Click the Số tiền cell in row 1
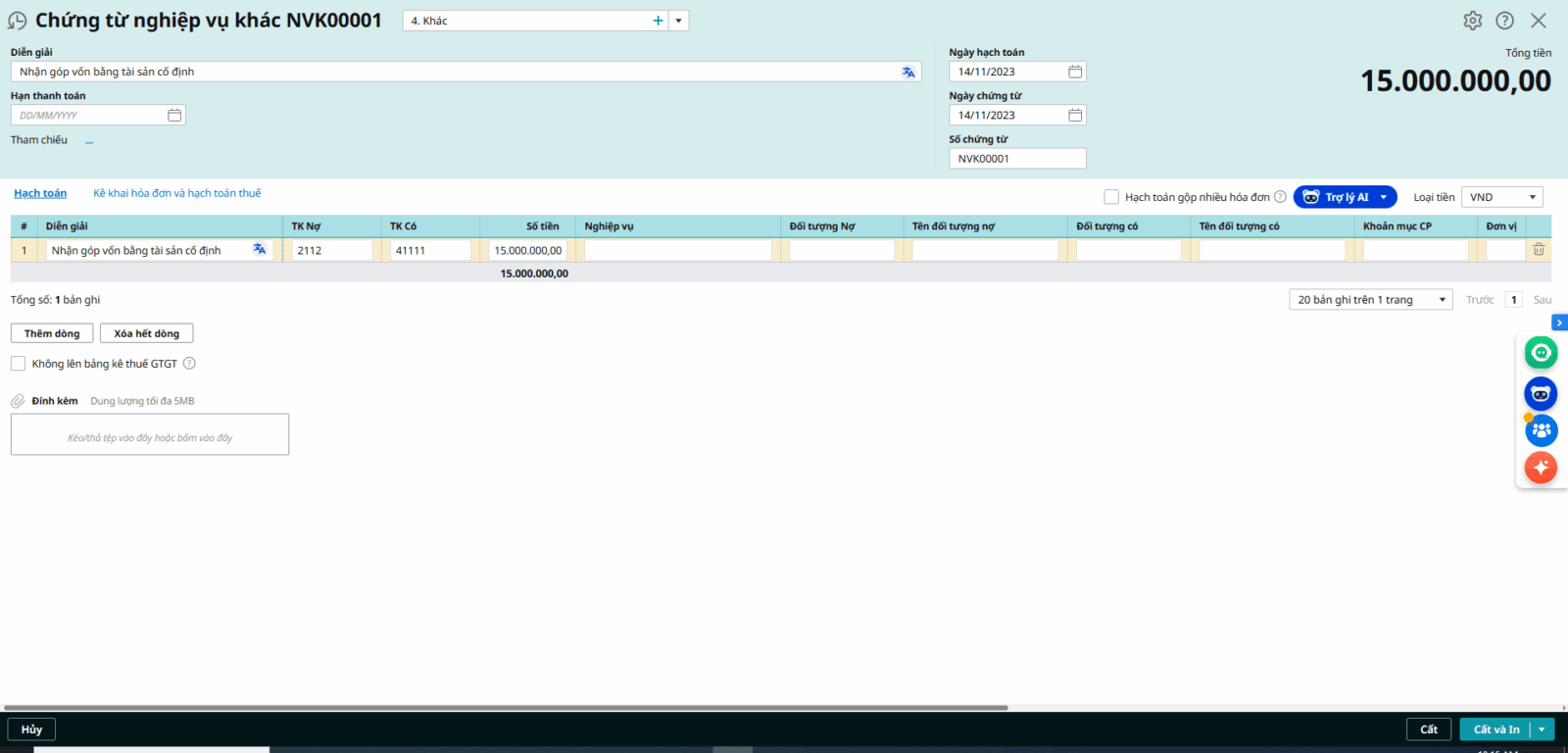 coord(527,251)
